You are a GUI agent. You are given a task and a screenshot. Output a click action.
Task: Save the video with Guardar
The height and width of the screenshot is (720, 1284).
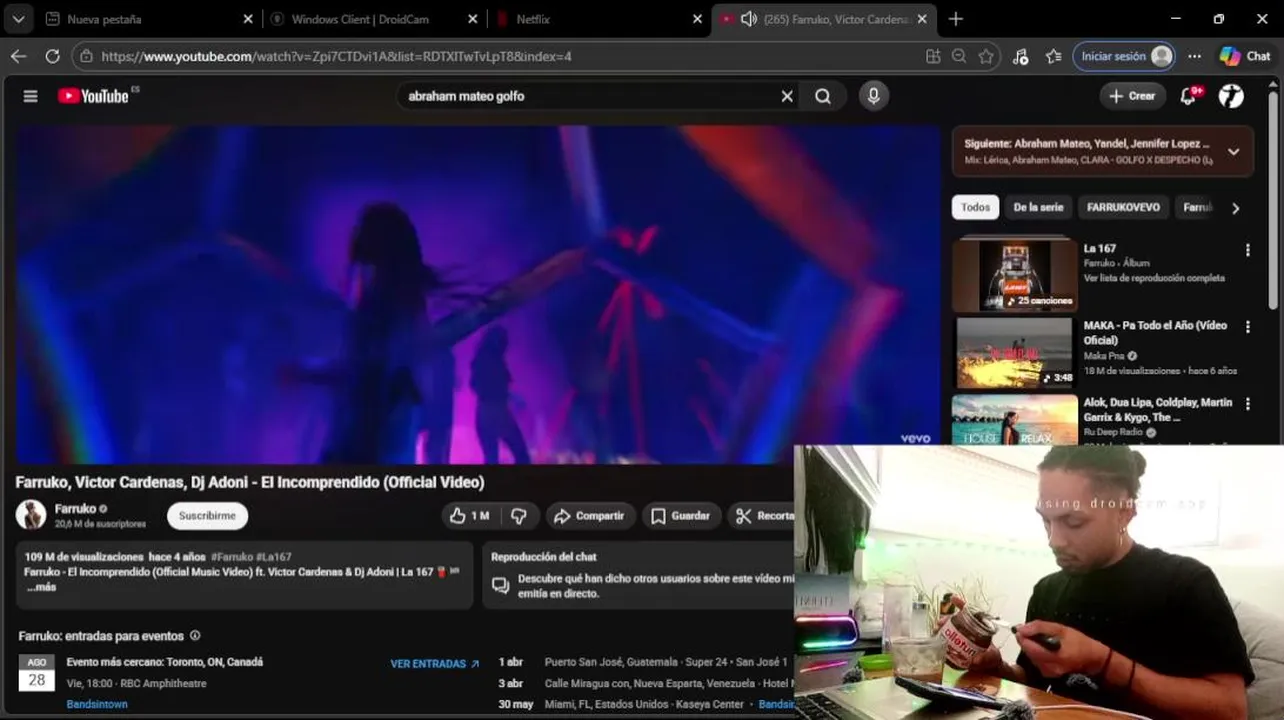[681, 516]
